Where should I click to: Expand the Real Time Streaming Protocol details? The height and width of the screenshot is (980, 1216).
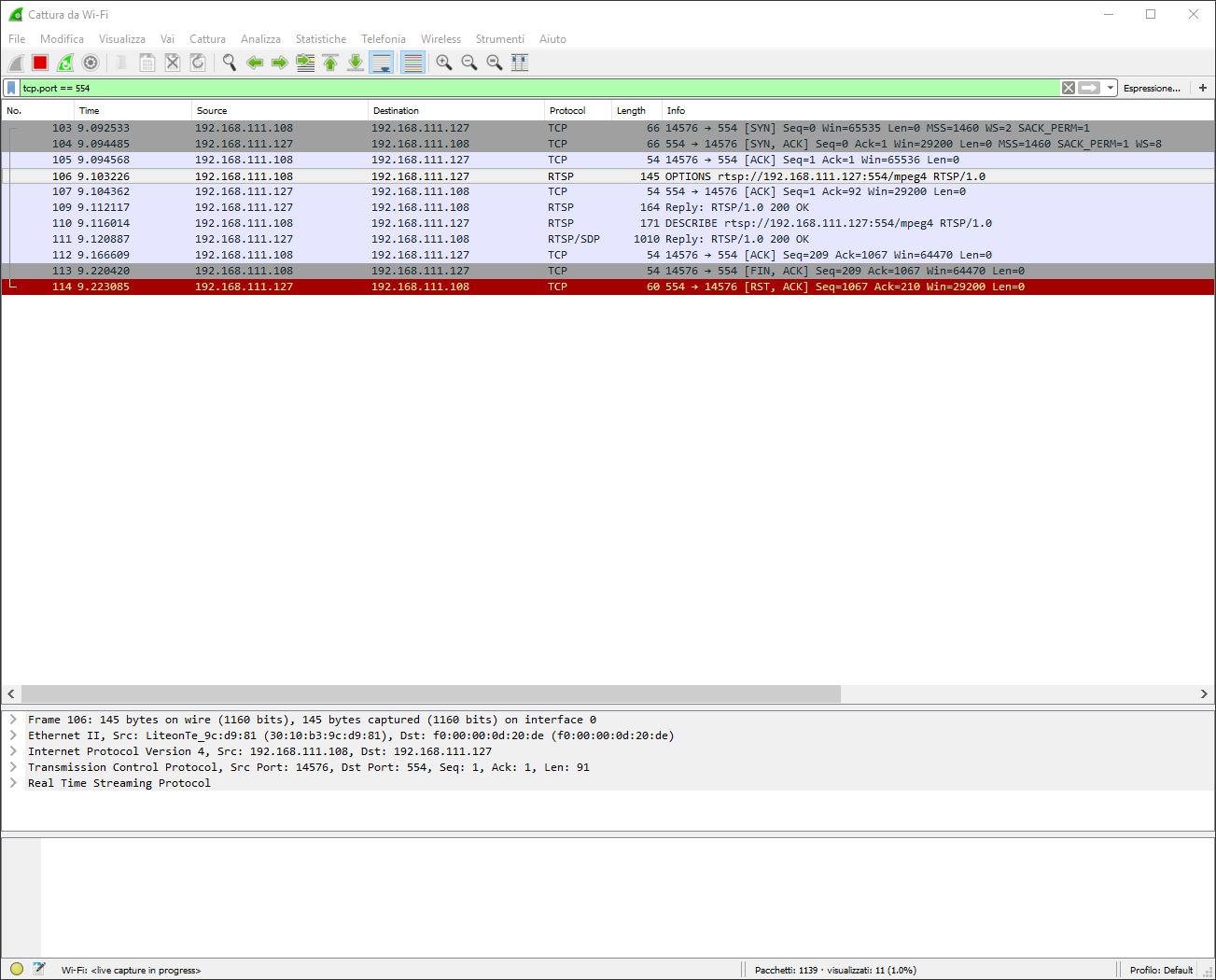12,783
